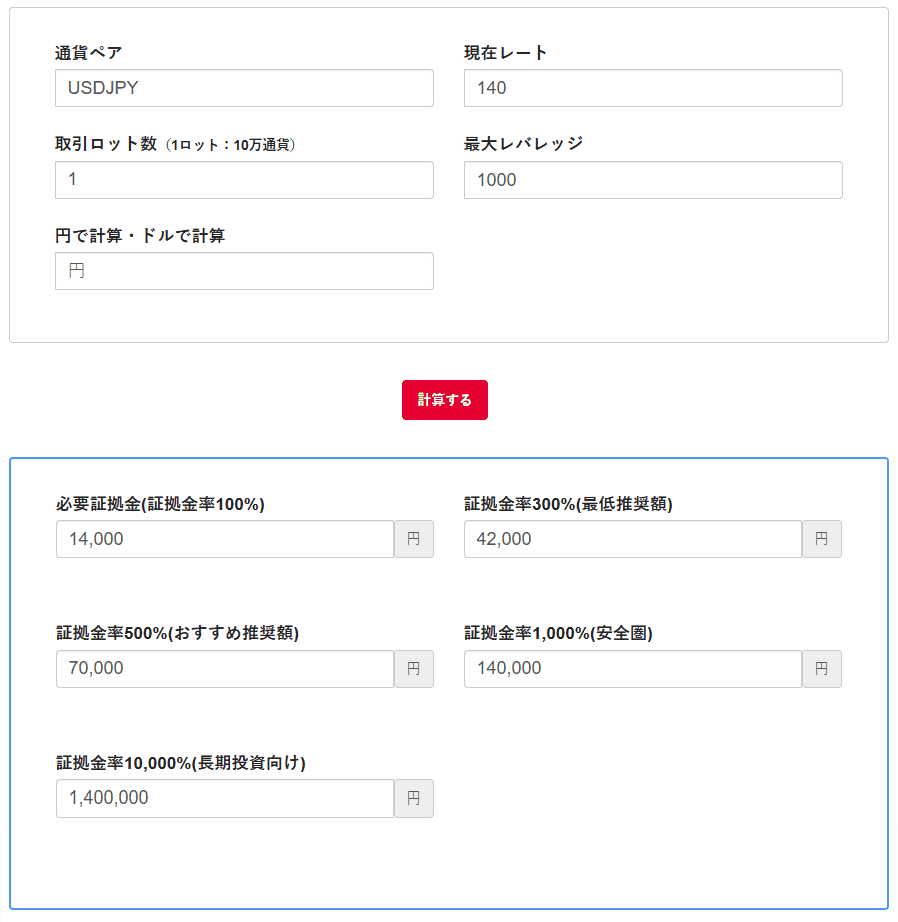Select the 取引ロット数 input field

pyautogui.click(x=244, y=180)
